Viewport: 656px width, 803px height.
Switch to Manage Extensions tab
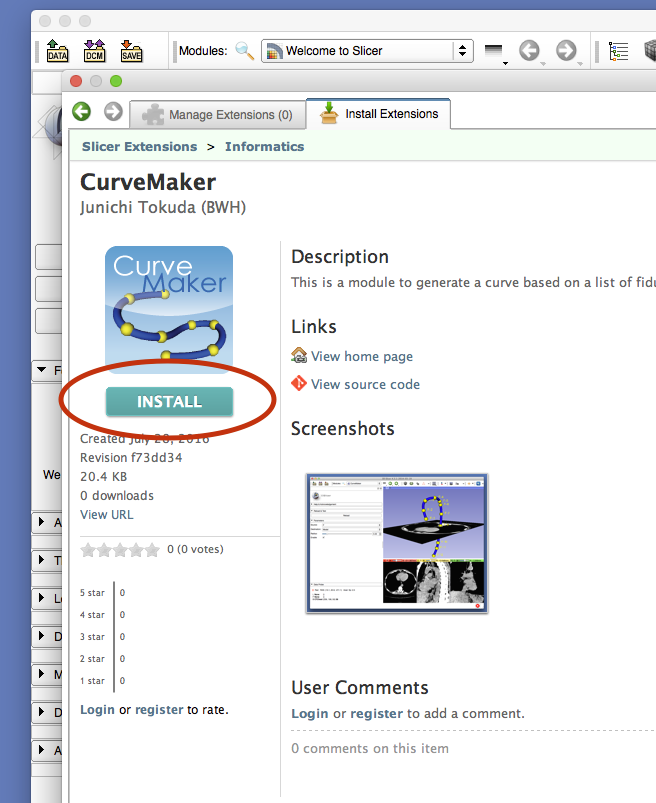(x=217, y=115)
